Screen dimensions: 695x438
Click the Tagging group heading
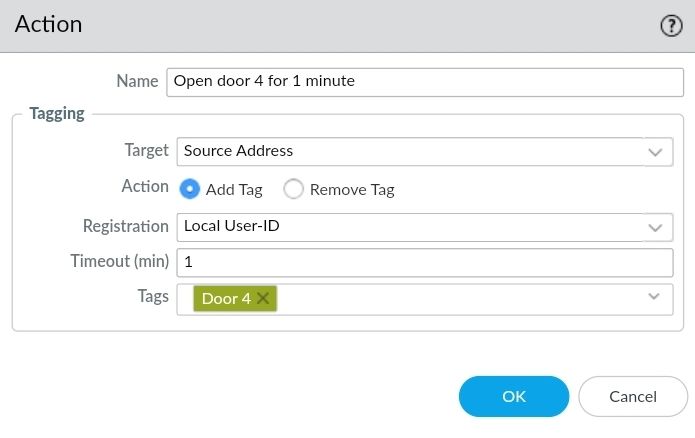(x=57, y=113)
